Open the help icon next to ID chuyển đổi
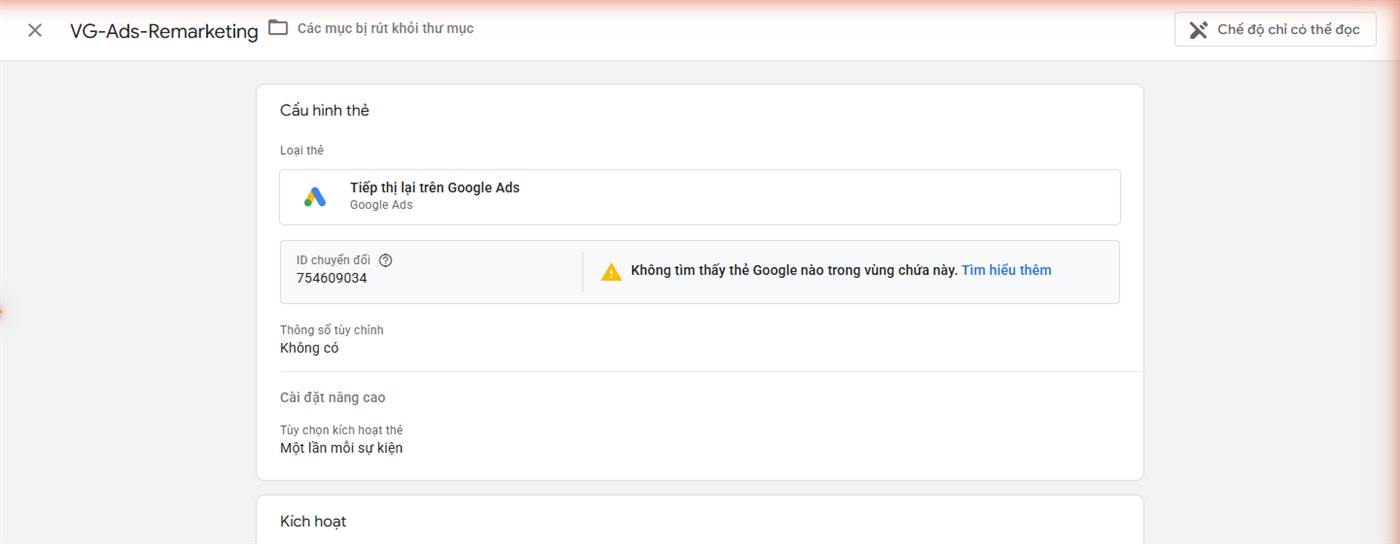1400x544 pixels. pyautogui.click(x=386, y=260)
